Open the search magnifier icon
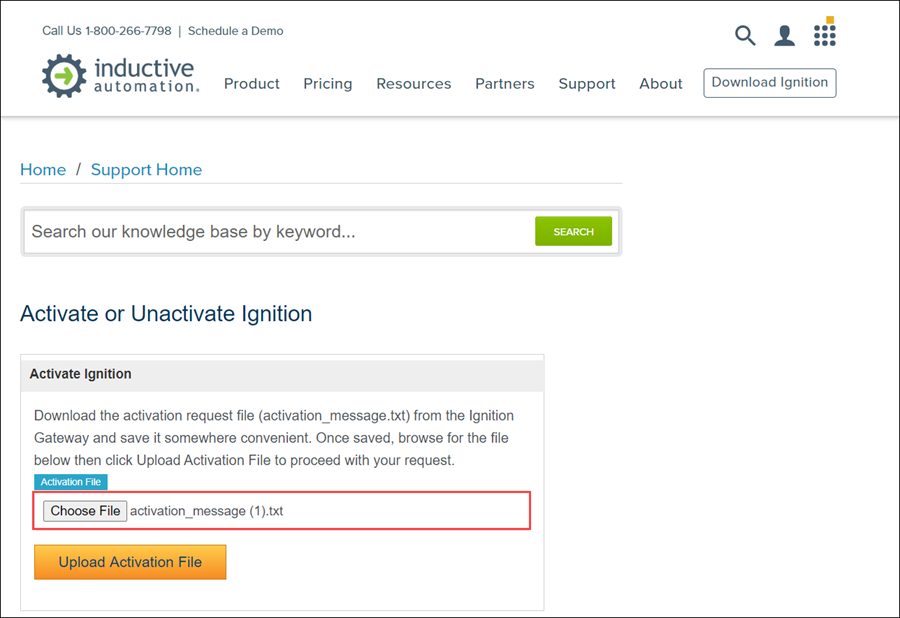Image resolution: width=900 pixels, height=618 pixels. tap(744, 36)
